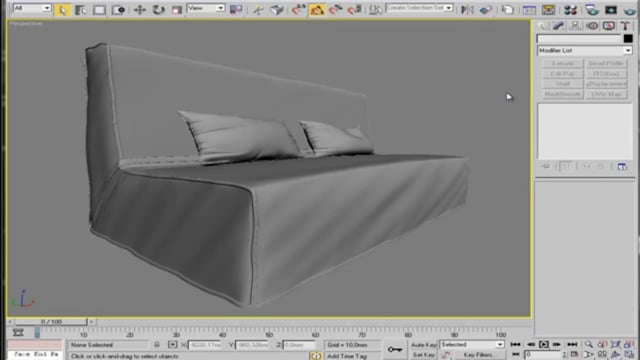Viewport: 640px width, 360px height.
Task: Toggle Absolute/Offset transform type-in mode
Action: pos(172,345)
